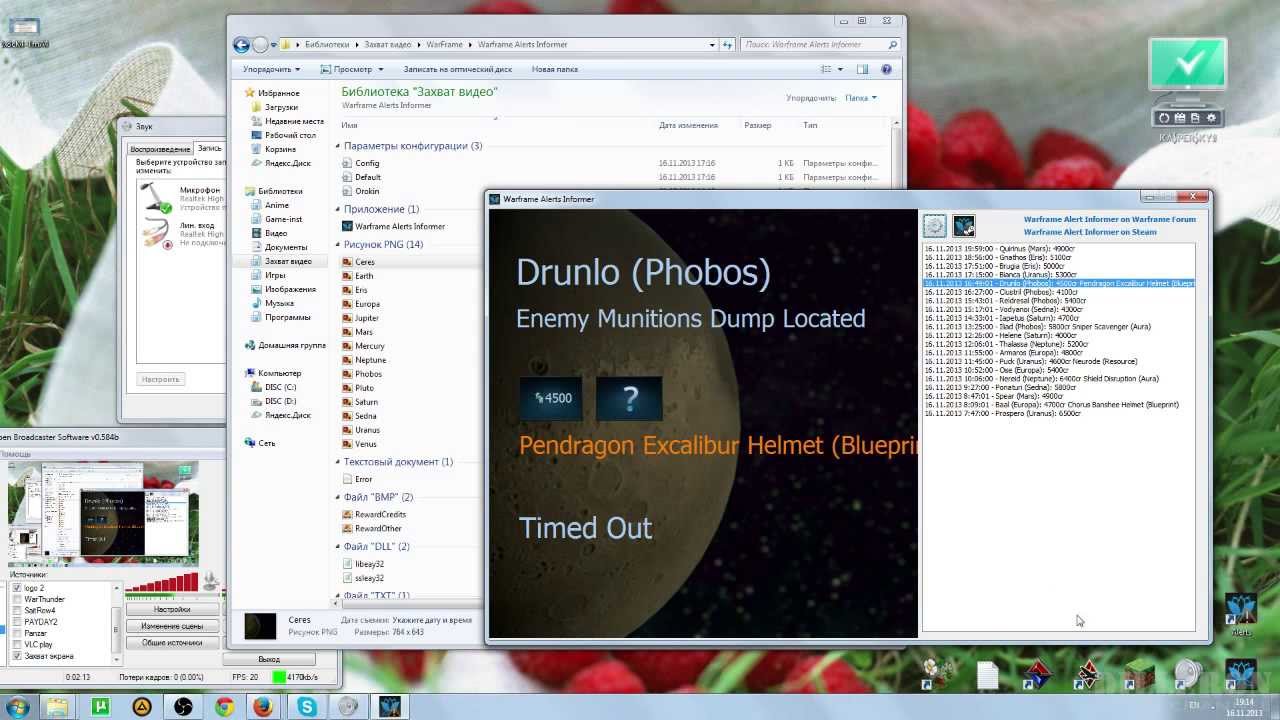
Task: Open Firefox from the taskbar
Action: [x=263, y=707]
